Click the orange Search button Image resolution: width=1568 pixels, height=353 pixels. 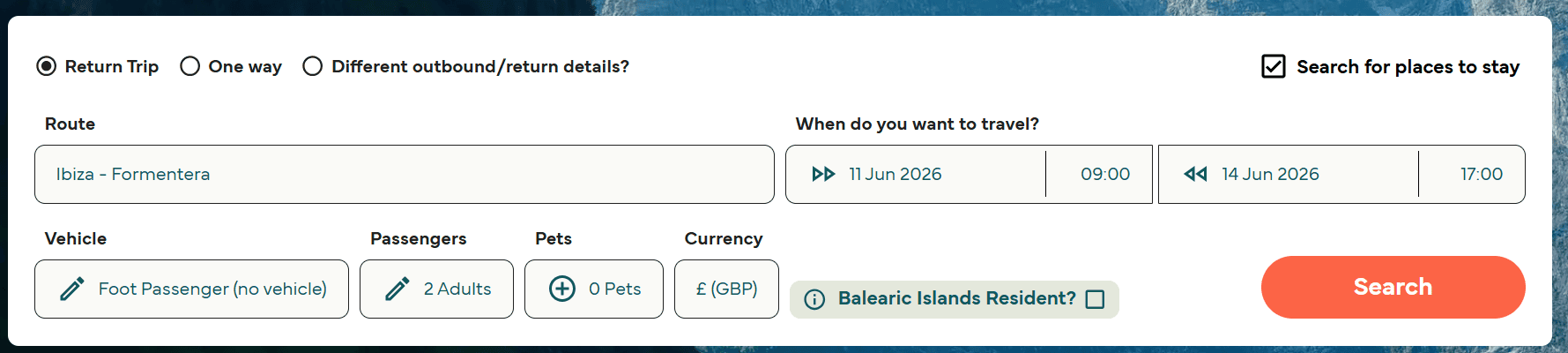[1393, 287]
